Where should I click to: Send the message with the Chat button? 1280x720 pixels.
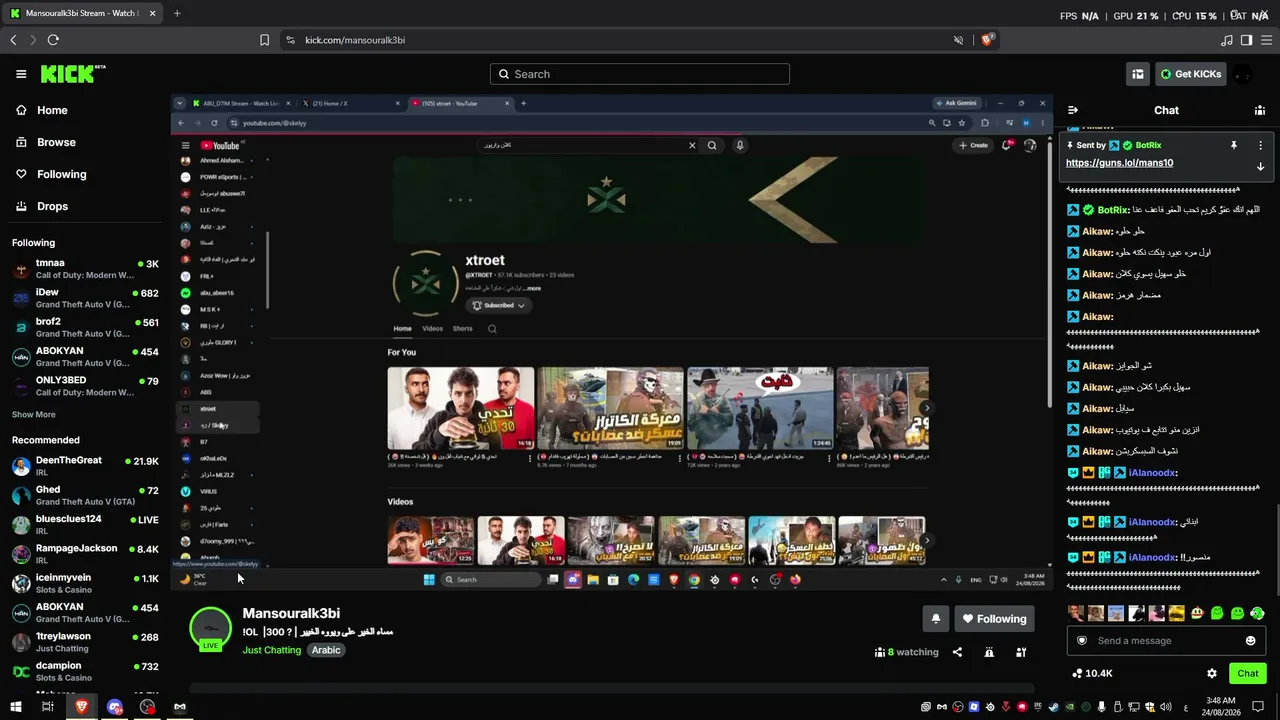point(1247,674)
